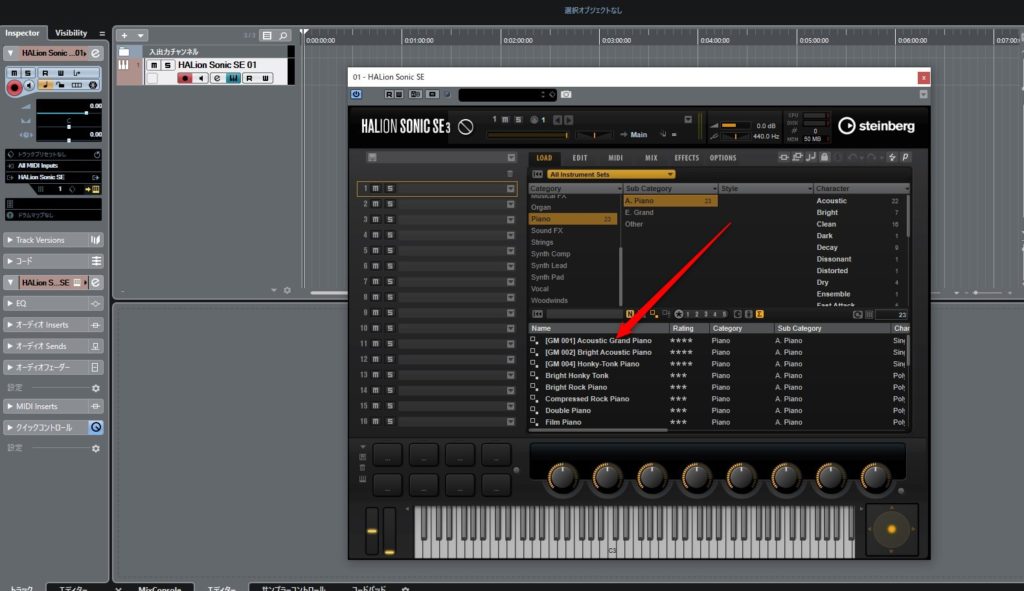The height and width of the screenshot is (591, 1024).
Task: Toggle the monitor speaker button in Inspector
Action: click(29, 86)
